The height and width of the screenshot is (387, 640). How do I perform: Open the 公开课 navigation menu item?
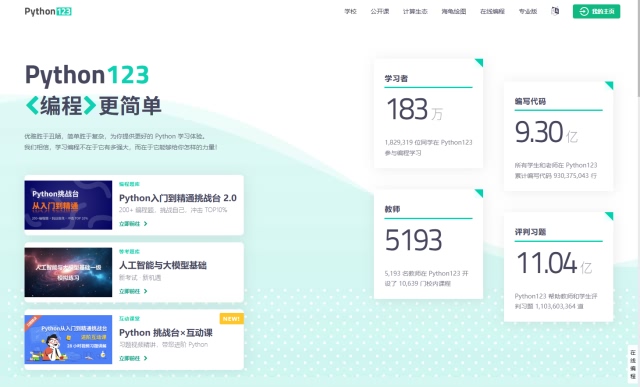(380, 11)
